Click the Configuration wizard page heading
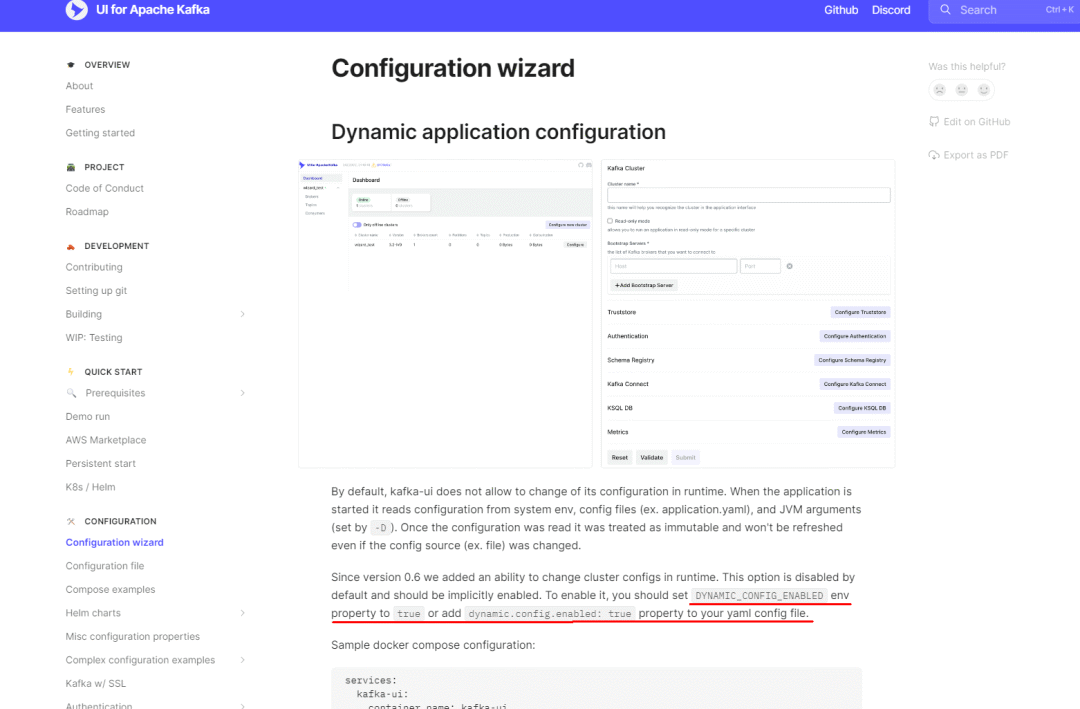This screenshot has width=1080, height=709. coord(453,68)
